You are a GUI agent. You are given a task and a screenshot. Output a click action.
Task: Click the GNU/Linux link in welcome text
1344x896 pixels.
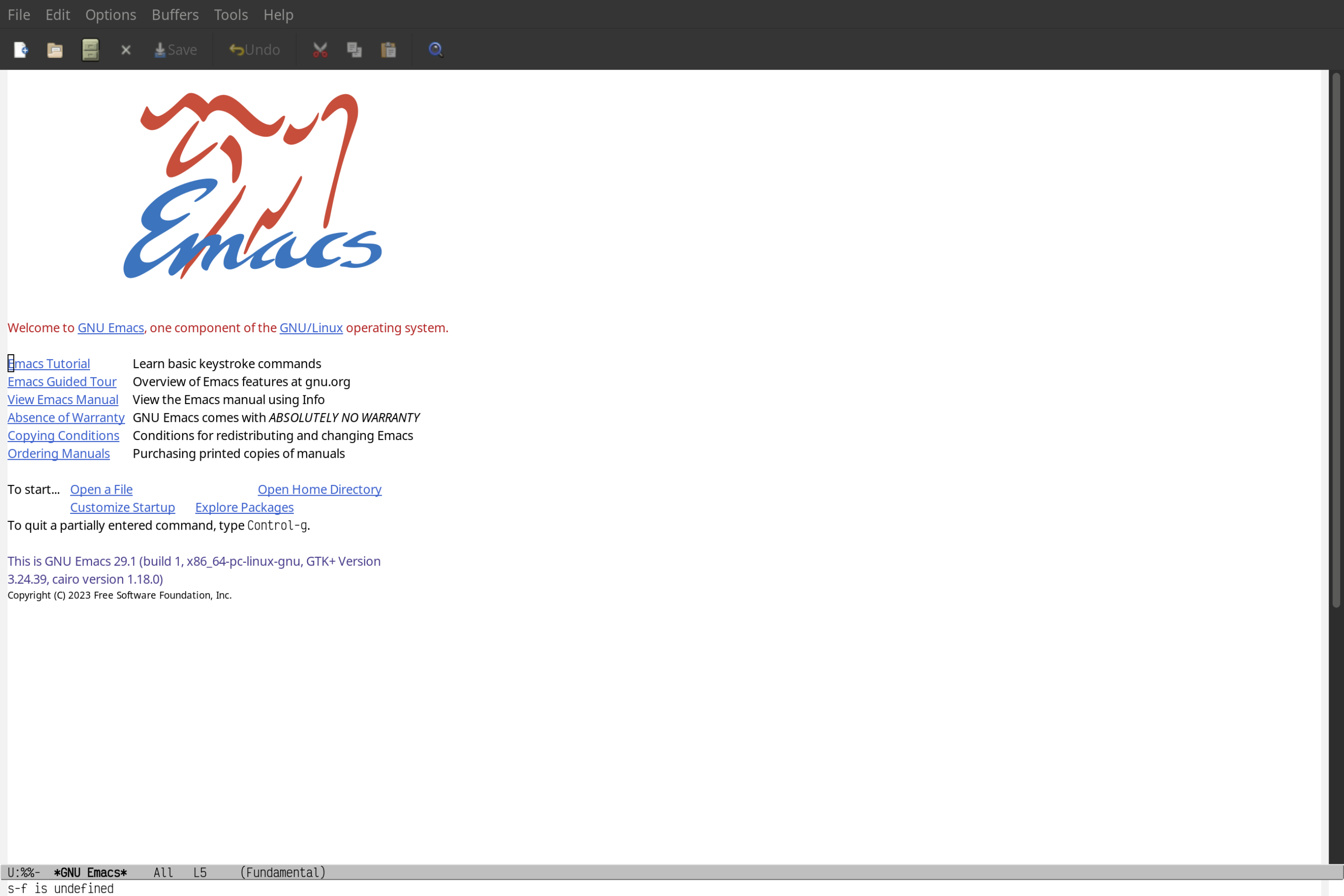(x=310, y=328)
